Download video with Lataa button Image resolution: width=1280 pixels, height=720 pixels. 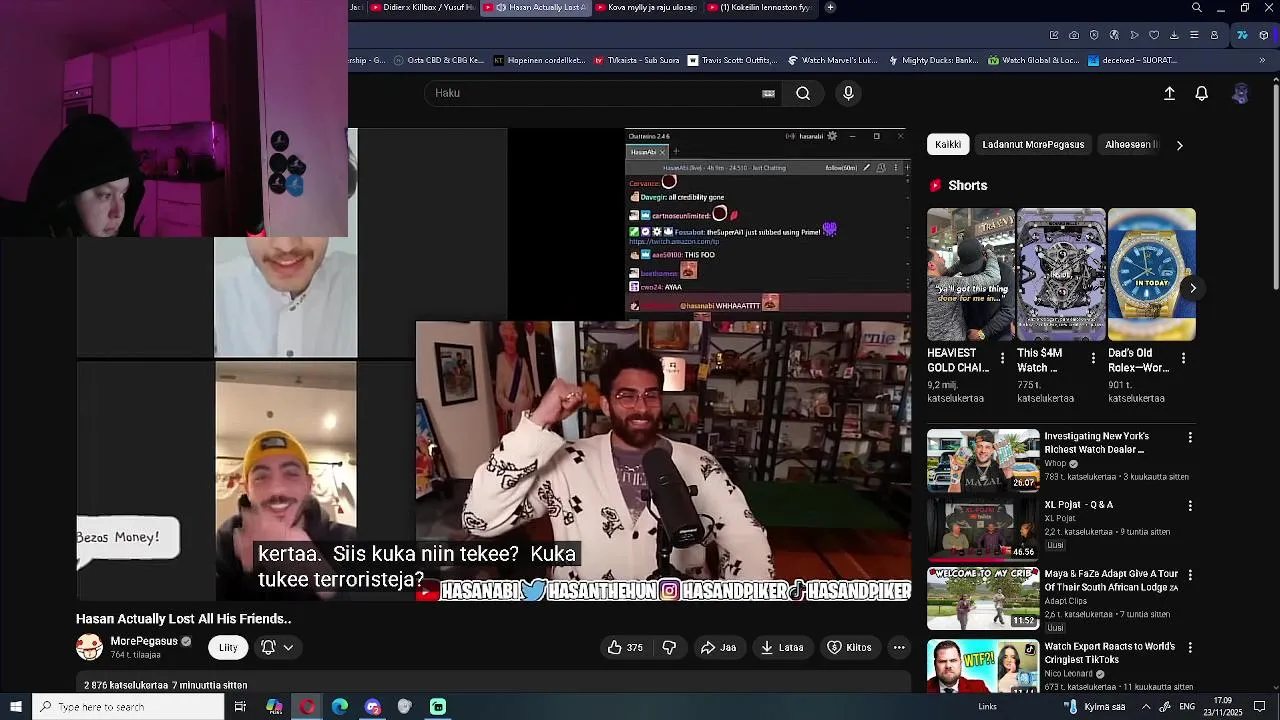[782, 647]
